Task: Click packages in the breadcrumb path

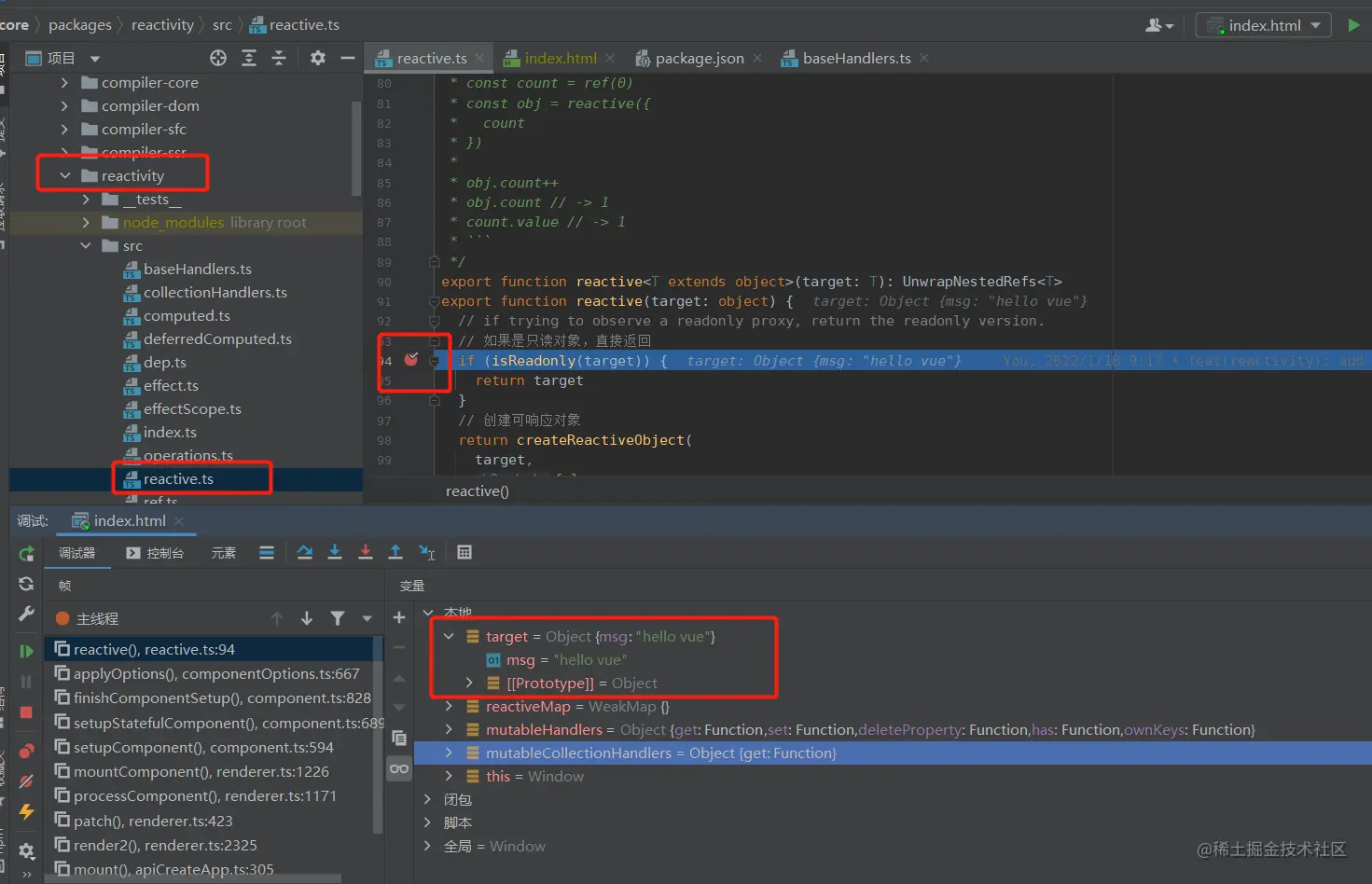Action: point(79,25)
